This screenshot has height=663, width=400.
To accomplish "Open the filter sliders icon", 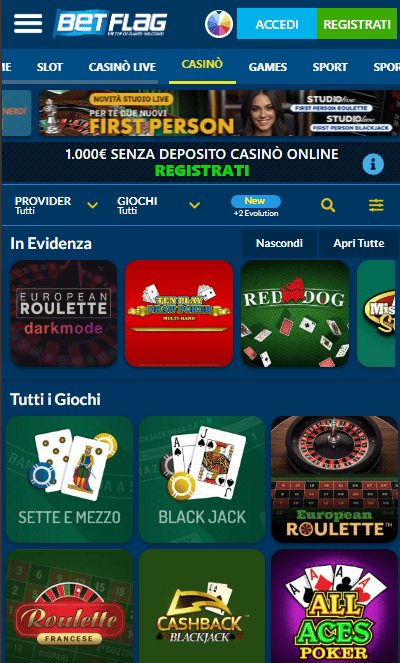I will click(x=376, y=205).
